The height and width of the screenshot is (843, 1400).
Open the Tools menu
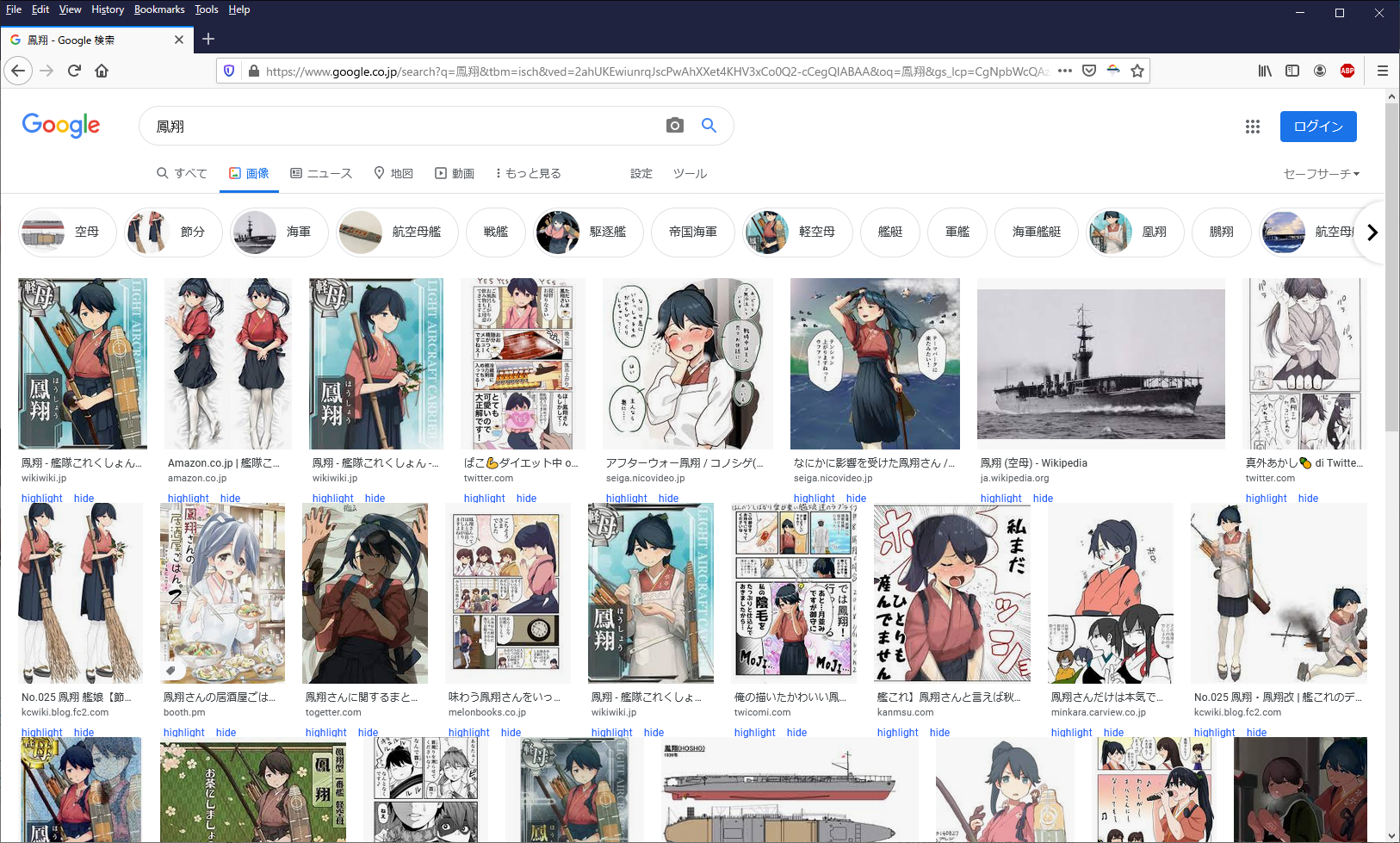click(207, 9)
